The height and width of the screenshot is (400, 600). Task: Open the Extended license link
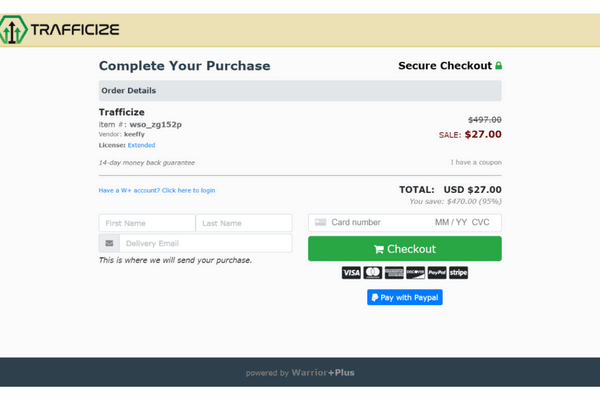pyautogui.click(x=142, y=145)
